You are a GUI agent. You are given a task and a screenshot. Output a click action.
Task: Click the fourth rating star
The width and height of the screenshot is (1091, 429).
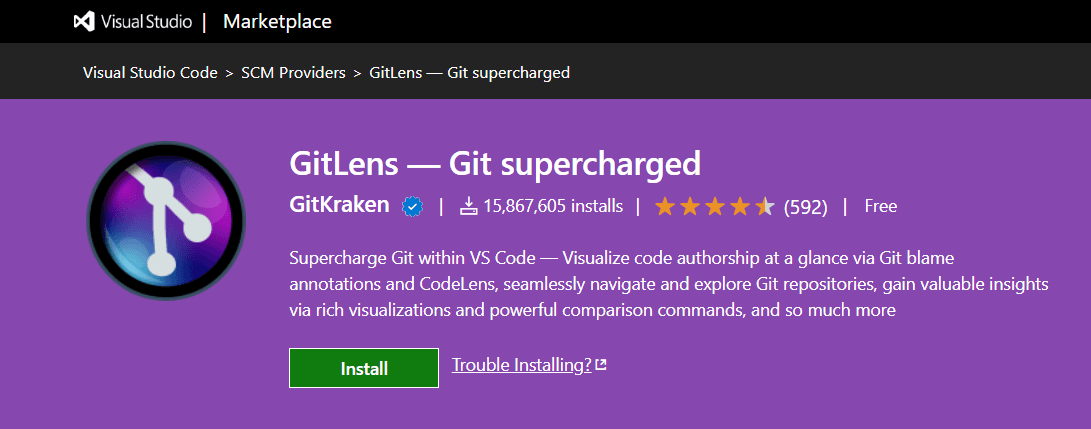click(x=740, y=207)
